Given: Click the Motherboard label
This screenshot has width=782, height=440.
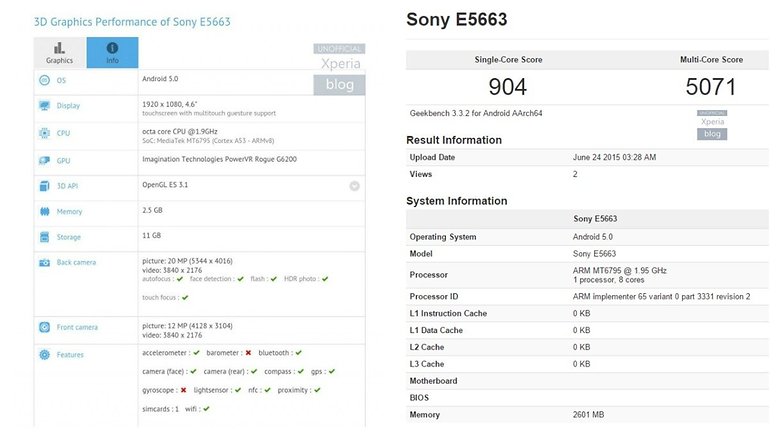Looking at the screenshot, I should pos(433,381).
